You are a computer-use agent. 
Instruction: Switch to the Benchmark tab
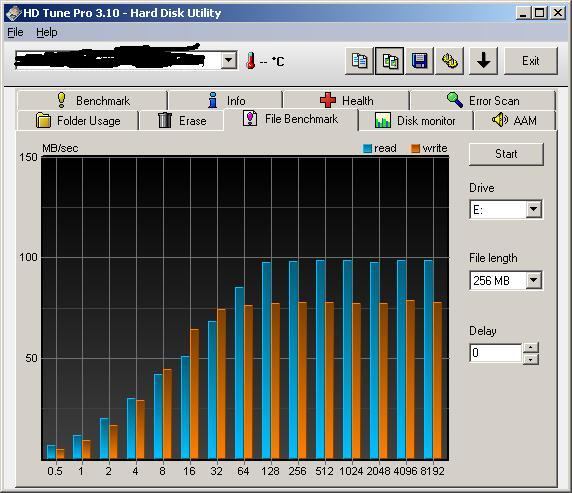92,100
